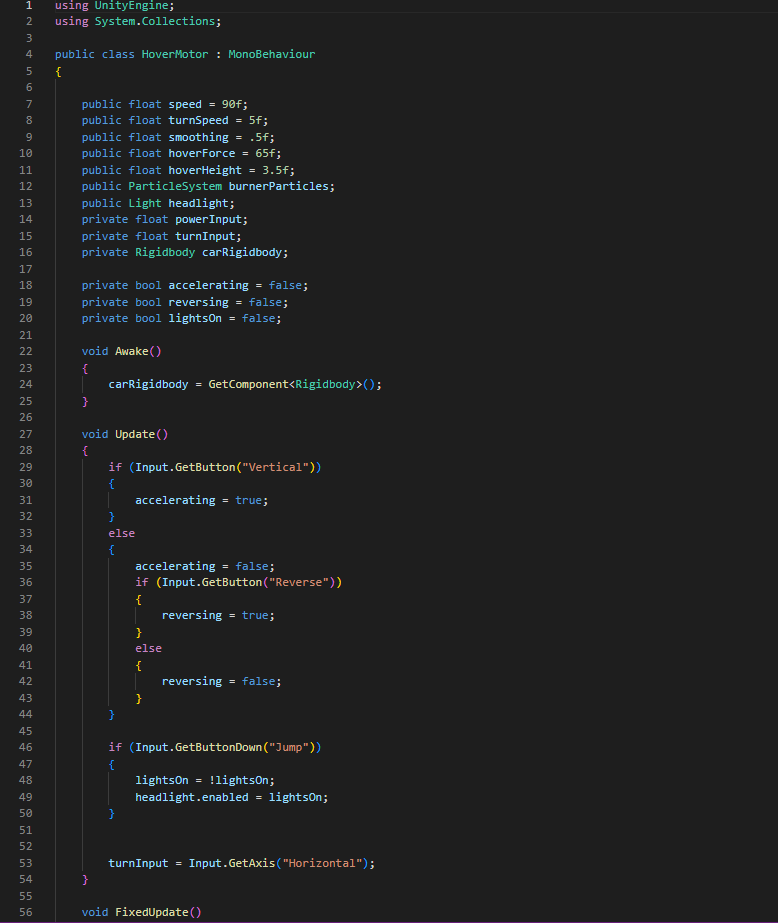The image size is (778, 923).
Task: Click the 3.5f value of hoverHeight
Action: [x=278, y=170]
